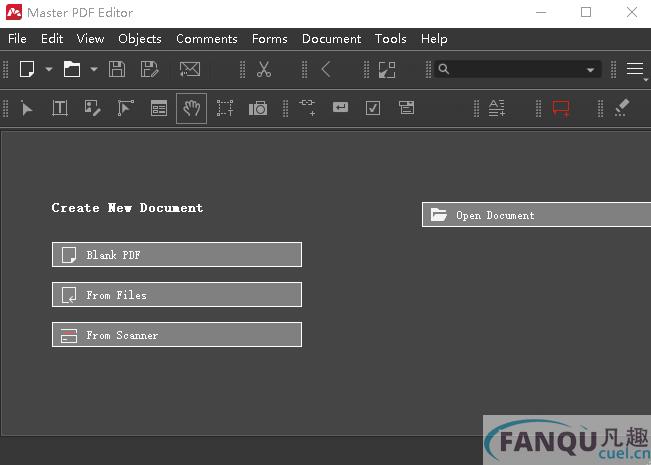
Task: Click the New Document page icon
Action: pyautogui.click(x=27, y=69)
